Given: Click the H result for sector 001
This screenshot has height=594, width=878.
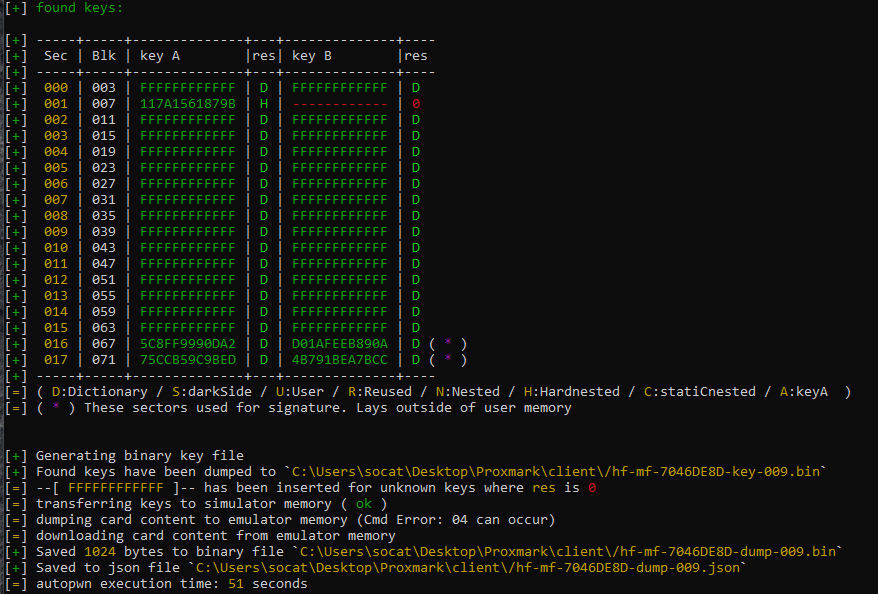Looking at the screenshot, I should [264, 104].
